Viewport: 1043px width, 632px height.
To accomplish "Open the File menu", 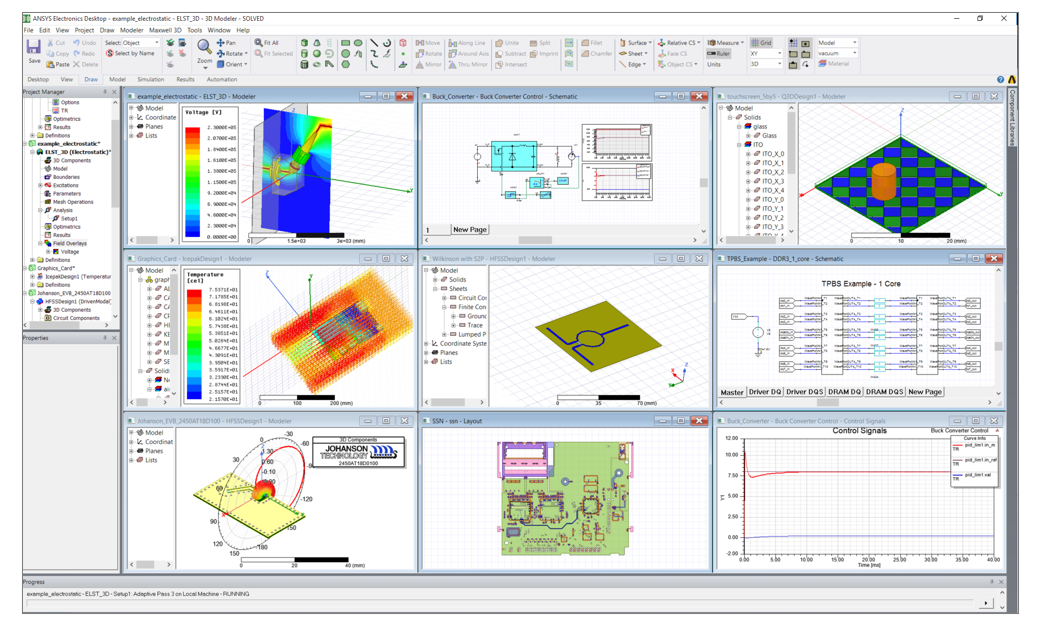I will 29,30.
